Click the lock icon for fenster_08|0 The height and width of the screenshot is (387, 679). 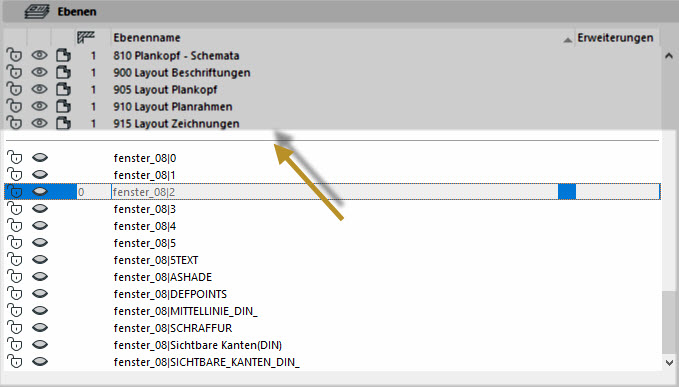(x=14, y=158)
